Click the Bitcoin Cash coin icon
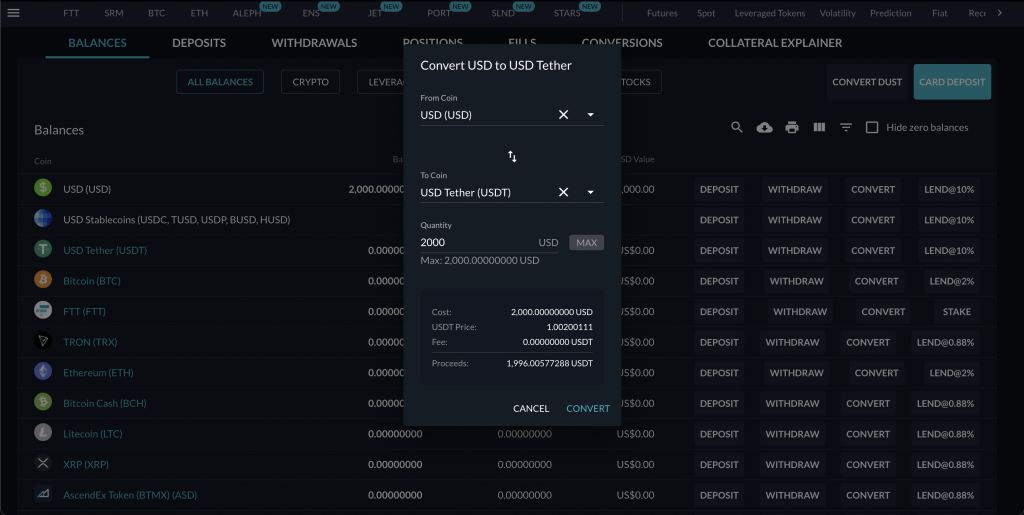Screen dimensions: 1024x515 click(x=43, y=402)
